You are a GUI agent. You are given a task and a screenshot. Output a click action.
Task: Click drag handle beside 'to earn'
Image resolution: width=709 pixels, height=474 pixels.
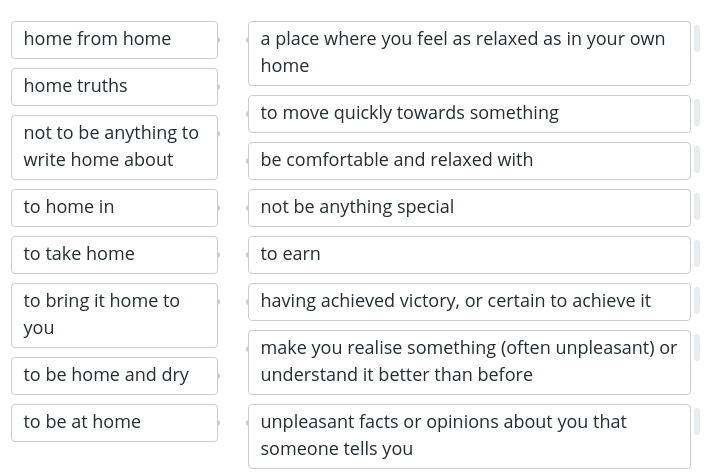tap(697, 255)
